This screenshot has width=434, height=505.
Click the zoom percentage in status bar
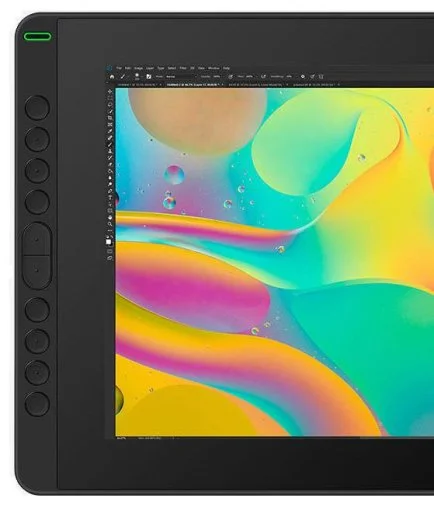click(x=121, y=438)
